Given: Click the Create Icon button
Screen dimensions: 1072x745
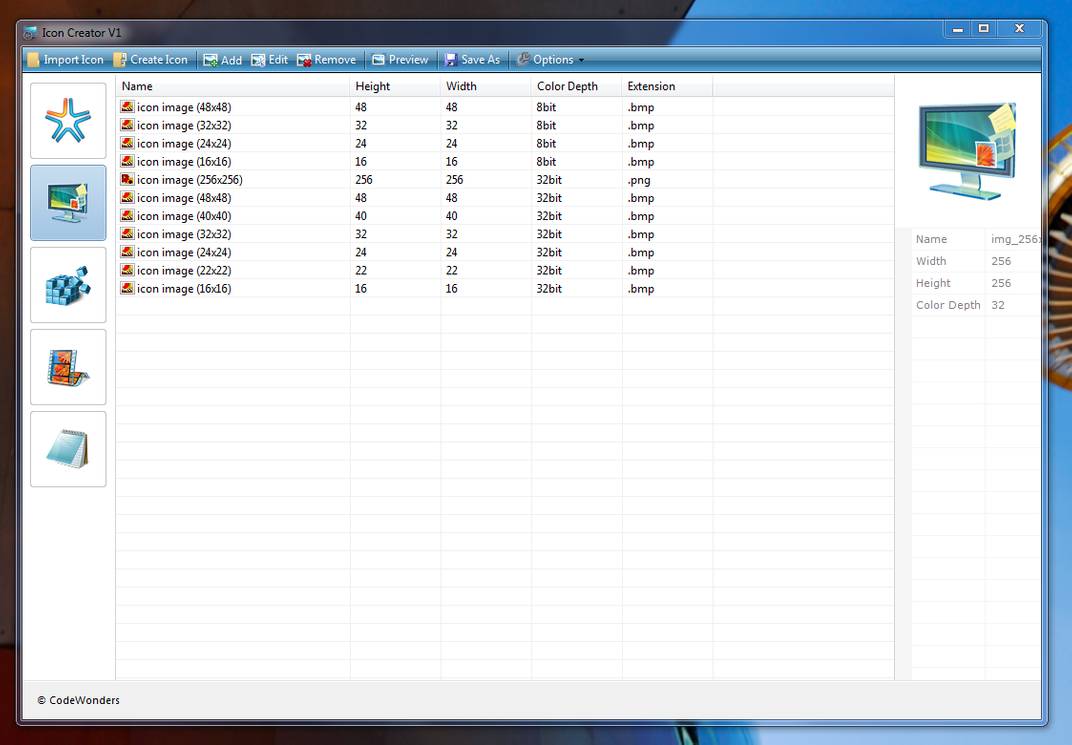Looking at the screenshot, I should tap(151, 59).
